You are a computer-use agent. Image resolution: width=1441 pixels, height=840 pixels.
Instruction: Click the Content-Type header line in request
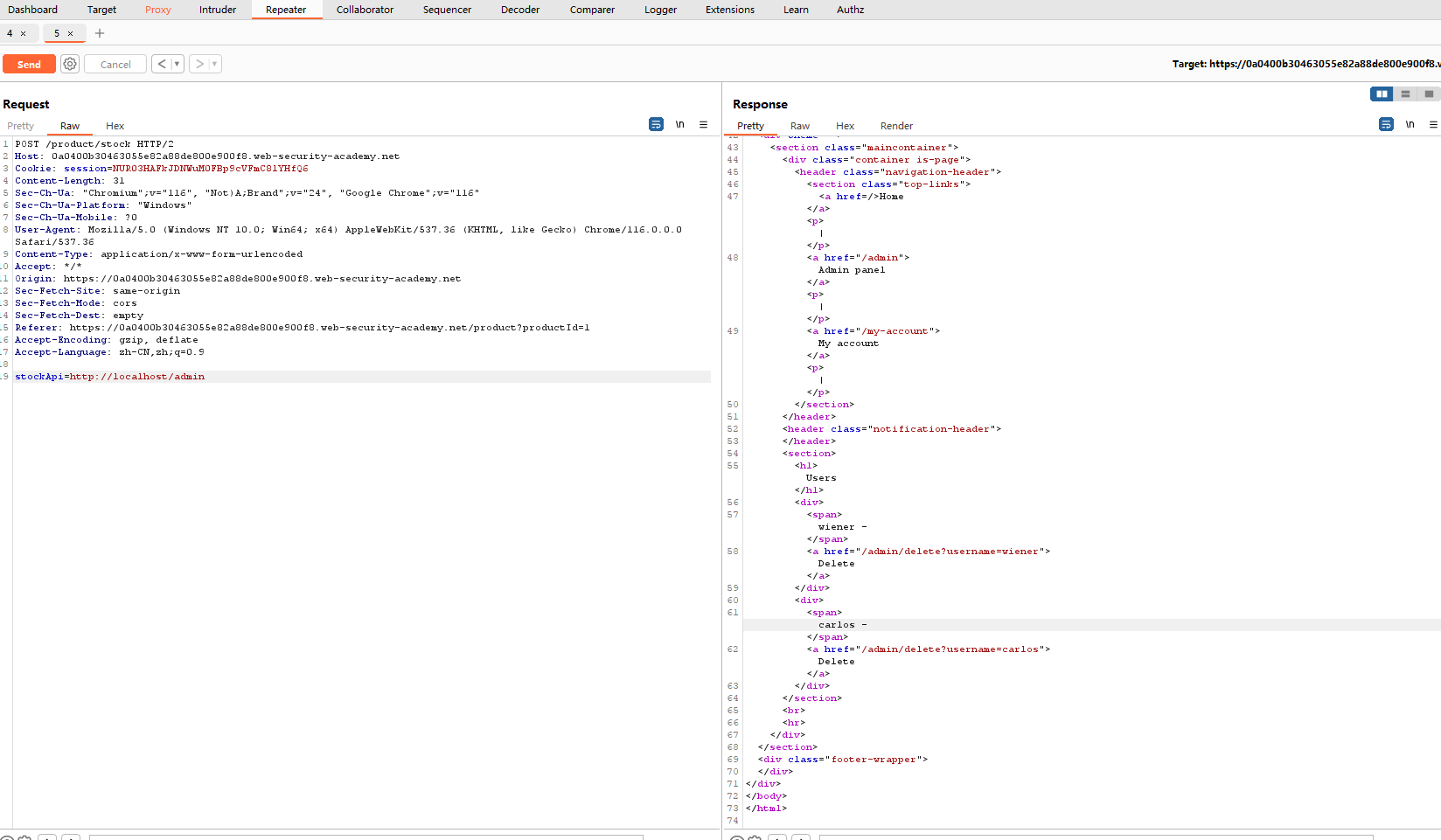pyautogui.click(x=159, y=254)
